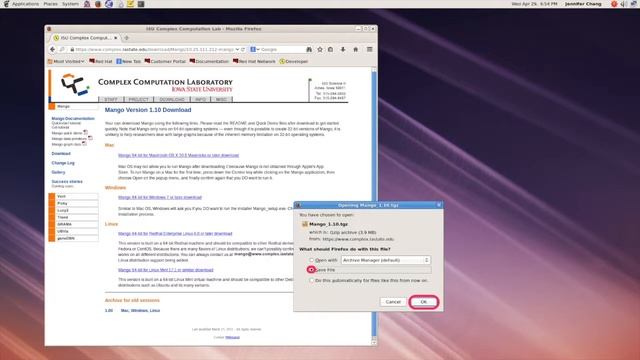Launch the globe web browser icon in top panel
The width and height of the screenshot is (640, 360).
[109, 4]
